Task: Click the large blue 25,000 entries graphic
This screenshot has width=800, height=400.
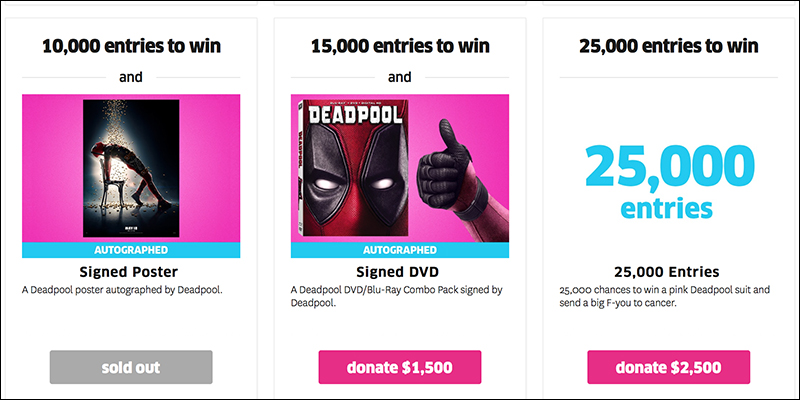Action: click(x=669, y=181)
